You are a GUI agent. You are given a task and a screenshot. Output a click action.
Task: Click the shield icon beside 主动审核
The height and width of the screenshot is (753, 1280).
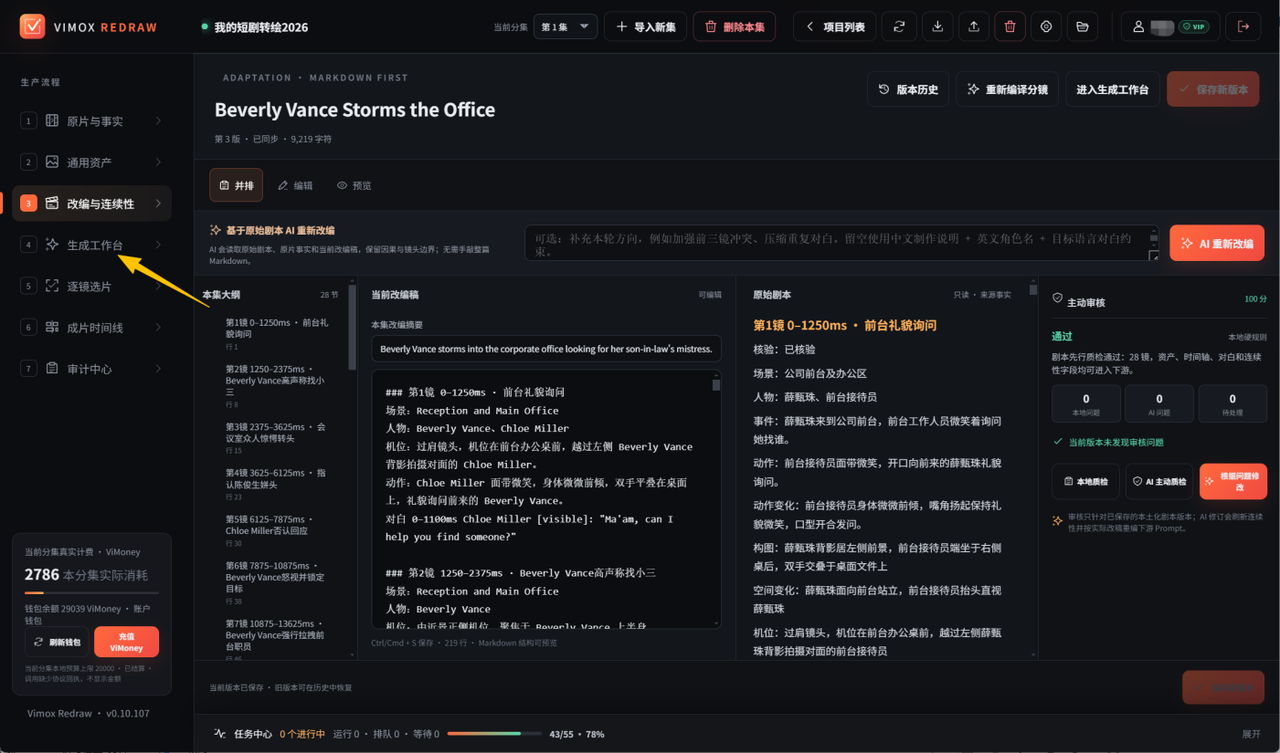pos(1058,299)
